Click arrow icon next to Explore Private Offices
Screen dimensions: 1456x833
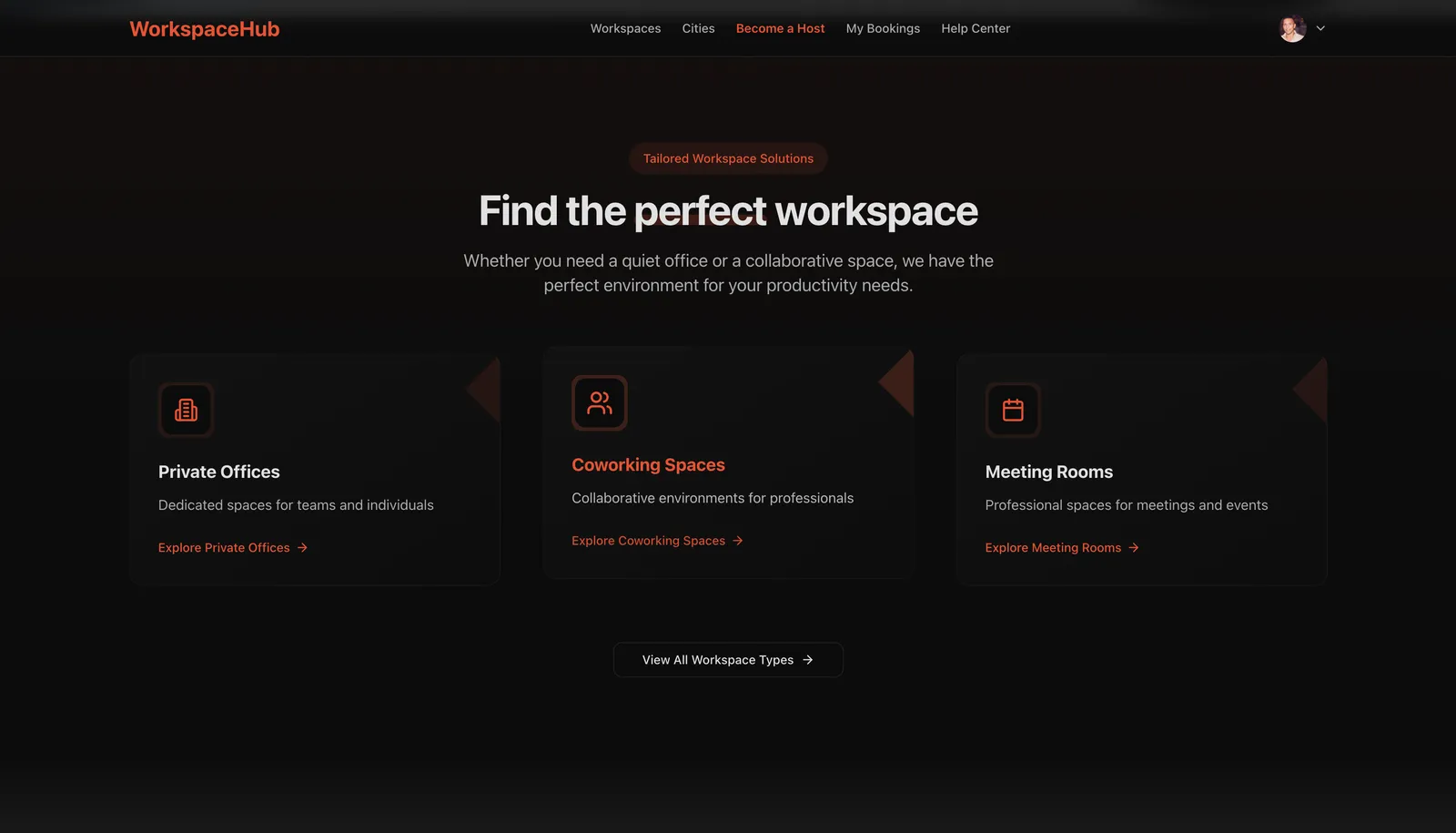[x=302, y=547]
